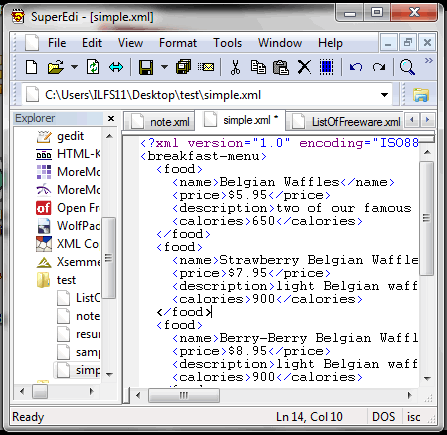Reload the file with green refresh icon
Screen dimensions: 447x435
[x=93, y=67]
